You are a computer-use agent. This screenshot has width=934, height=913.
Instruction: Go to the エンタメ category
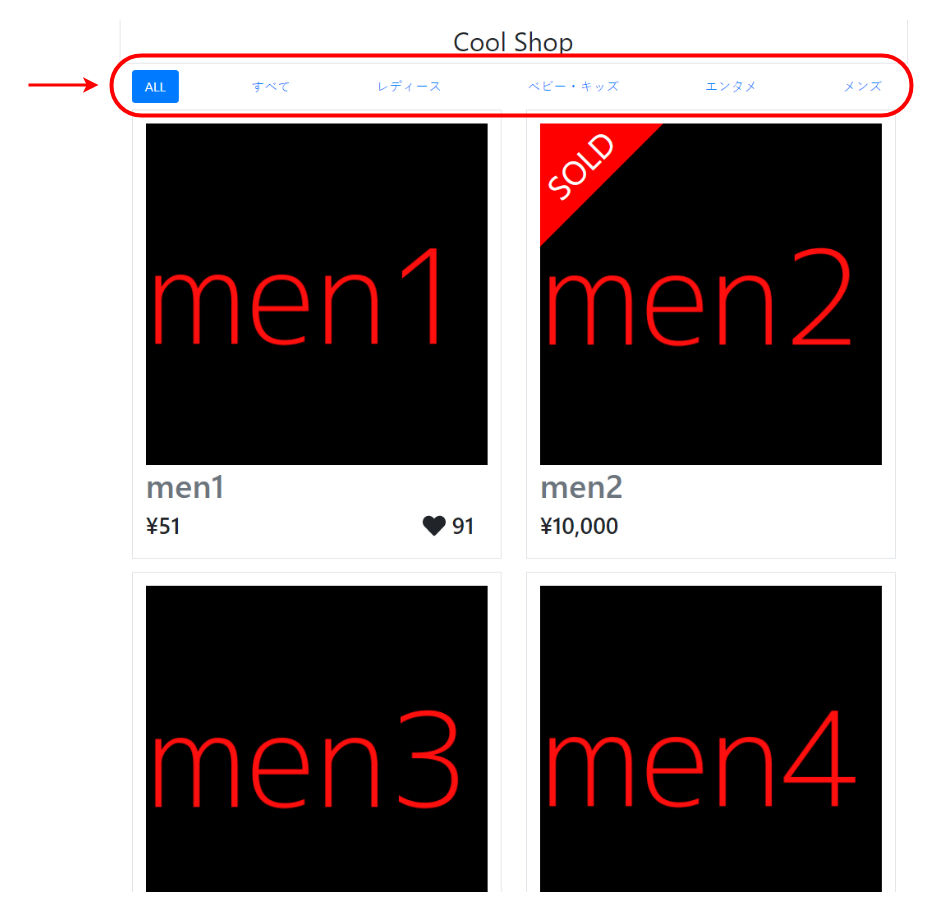click(730, 86)
